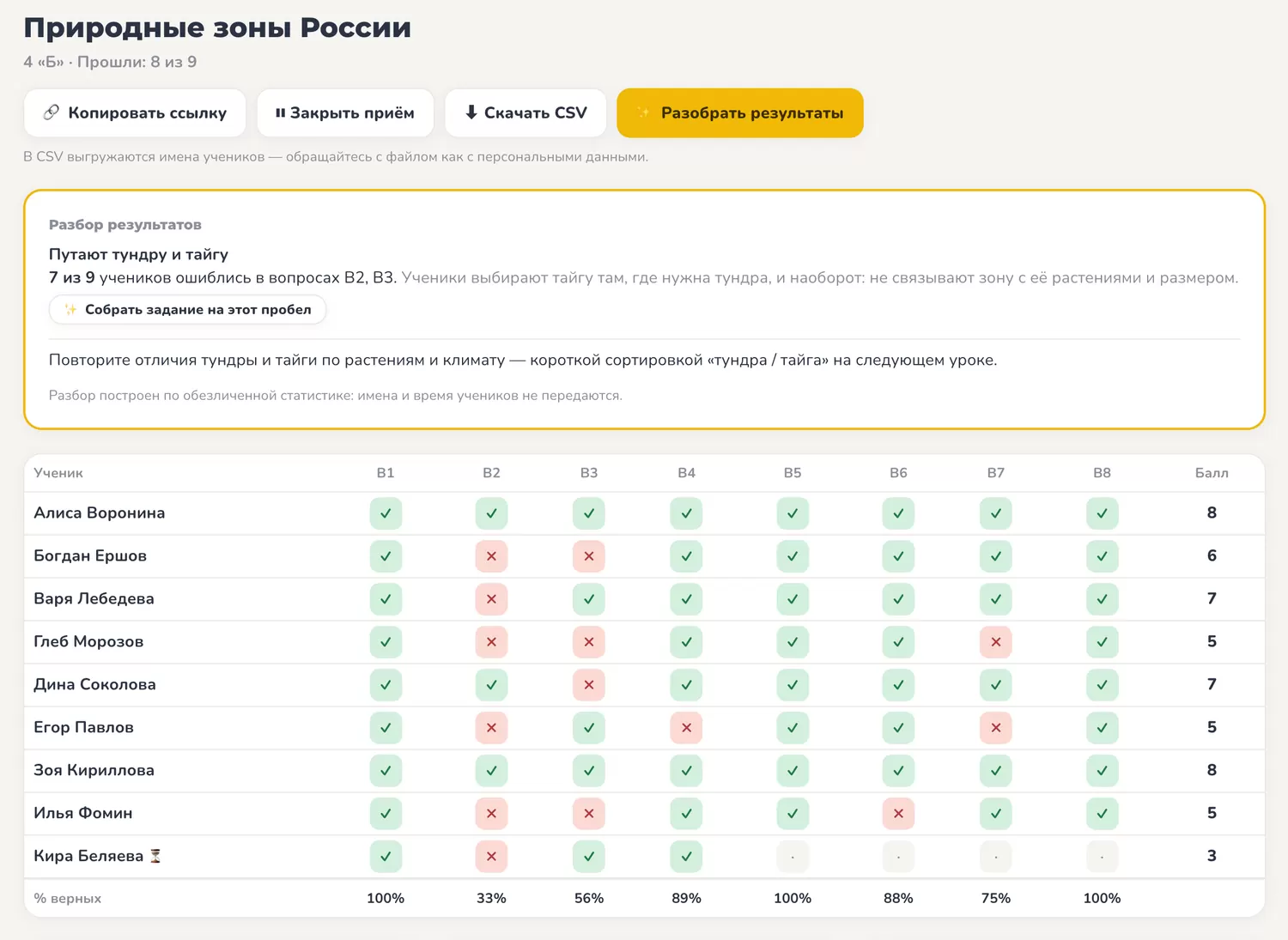Screen dimensions: 1288x940
Task: Click the heading Путают тундру и тайгу
Action: pos(138,254)
